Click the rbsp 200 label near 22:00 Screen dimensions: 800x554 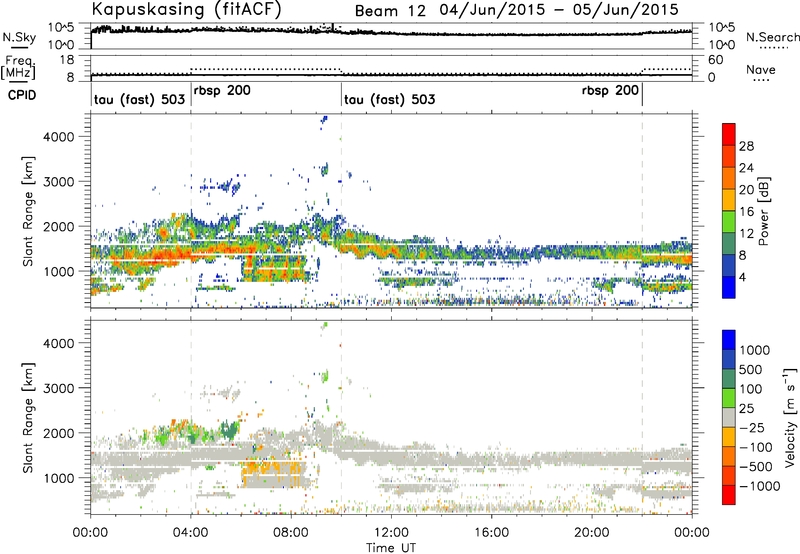(x=610, y=91)
